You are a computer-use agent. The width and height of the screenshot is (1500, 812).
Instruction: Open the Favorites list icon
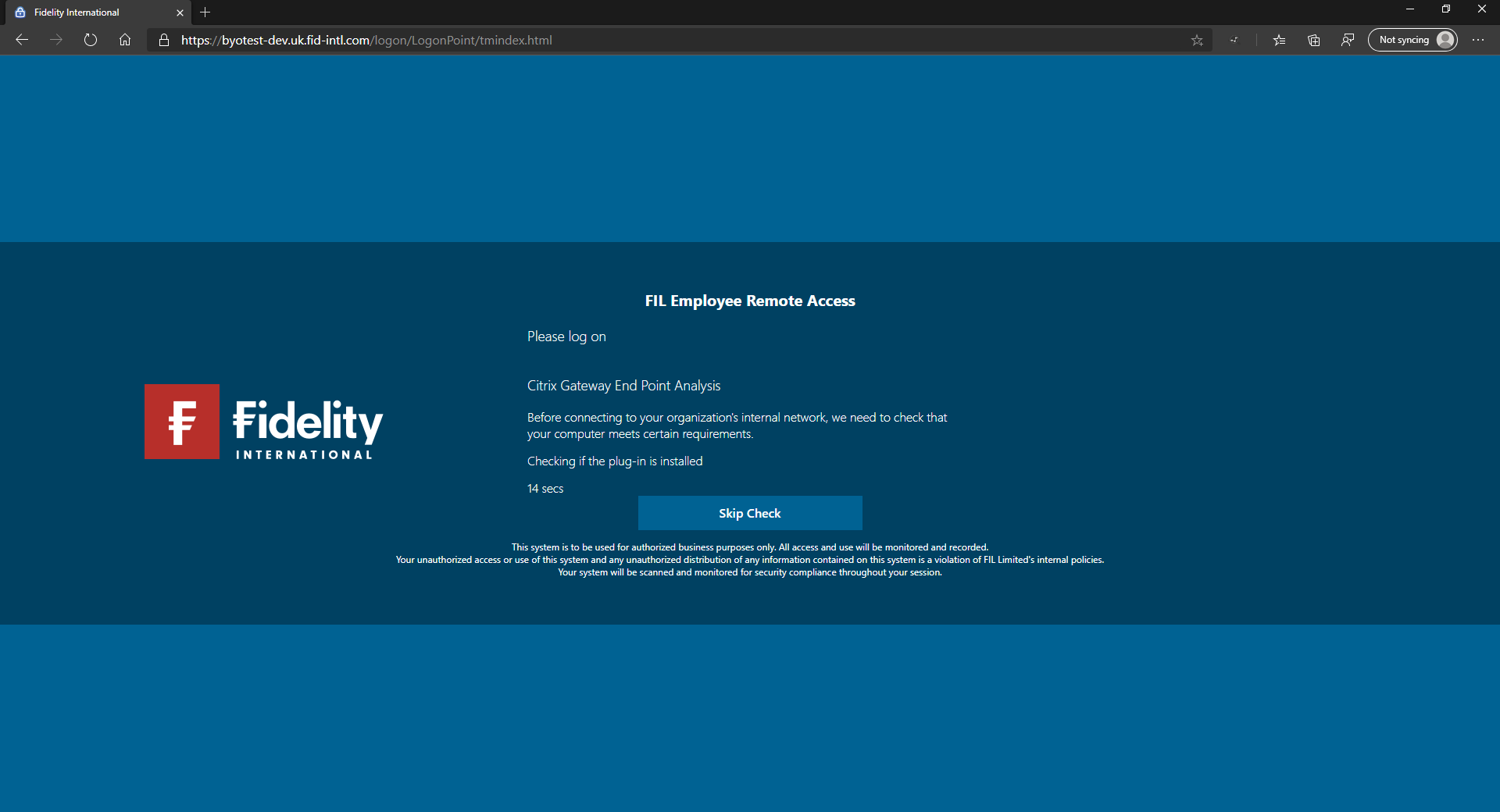1279,40
